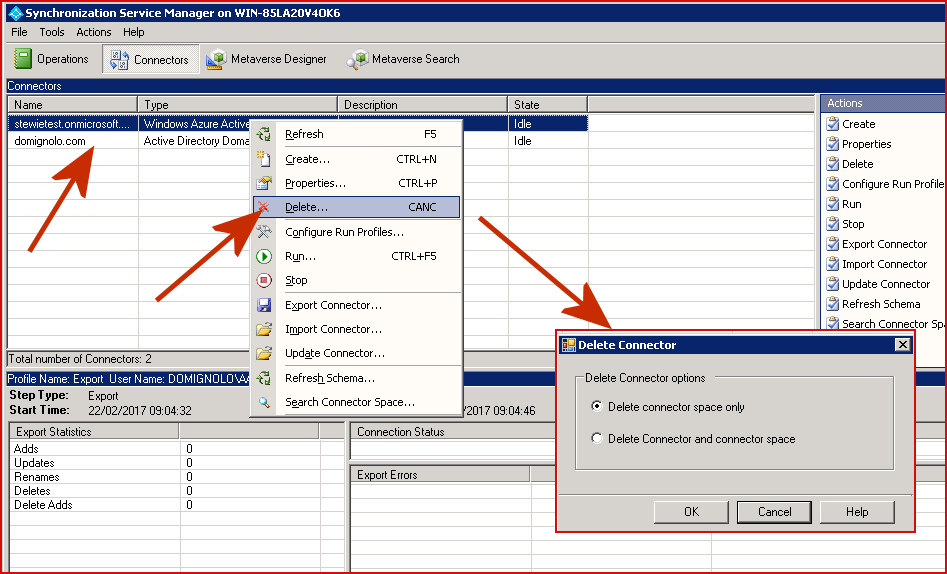Open the Actions menu
The width and height of the screenshot is (947, 574).
[x=94, y=32]
